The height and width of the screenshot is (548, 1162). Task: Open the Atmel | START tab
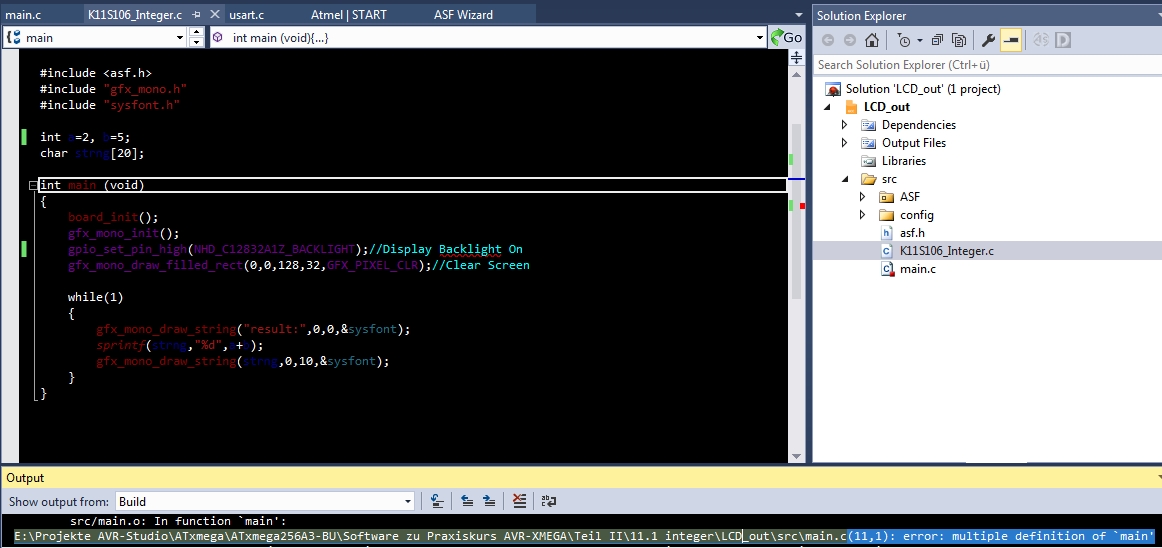click(348, 14)
